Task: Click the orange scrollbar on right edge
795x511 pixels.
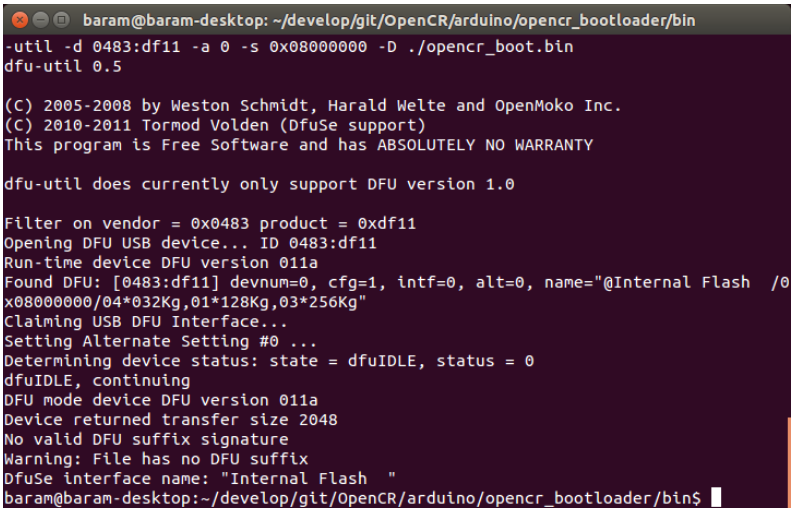Action: (x=788, y=461)
